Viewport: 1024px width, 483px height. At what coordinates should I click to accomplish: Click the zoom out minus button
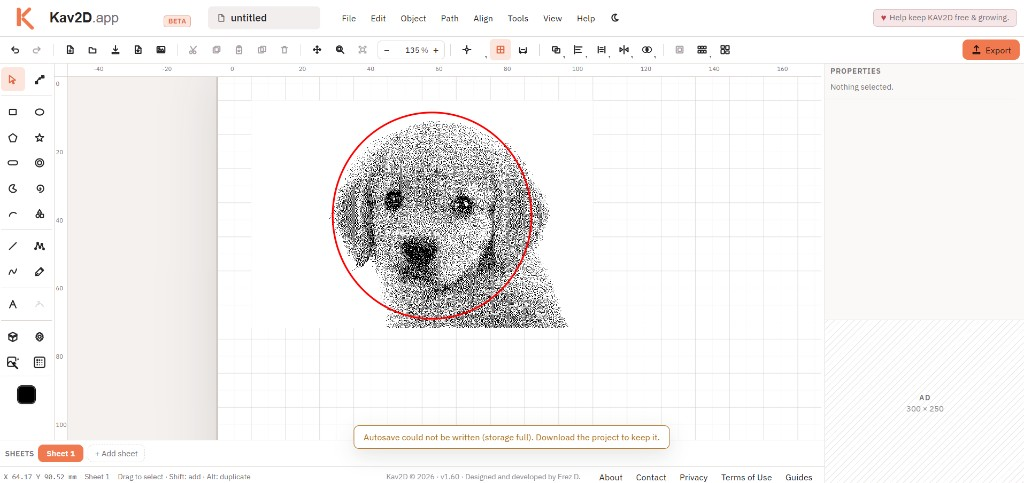tap(387, 50)
